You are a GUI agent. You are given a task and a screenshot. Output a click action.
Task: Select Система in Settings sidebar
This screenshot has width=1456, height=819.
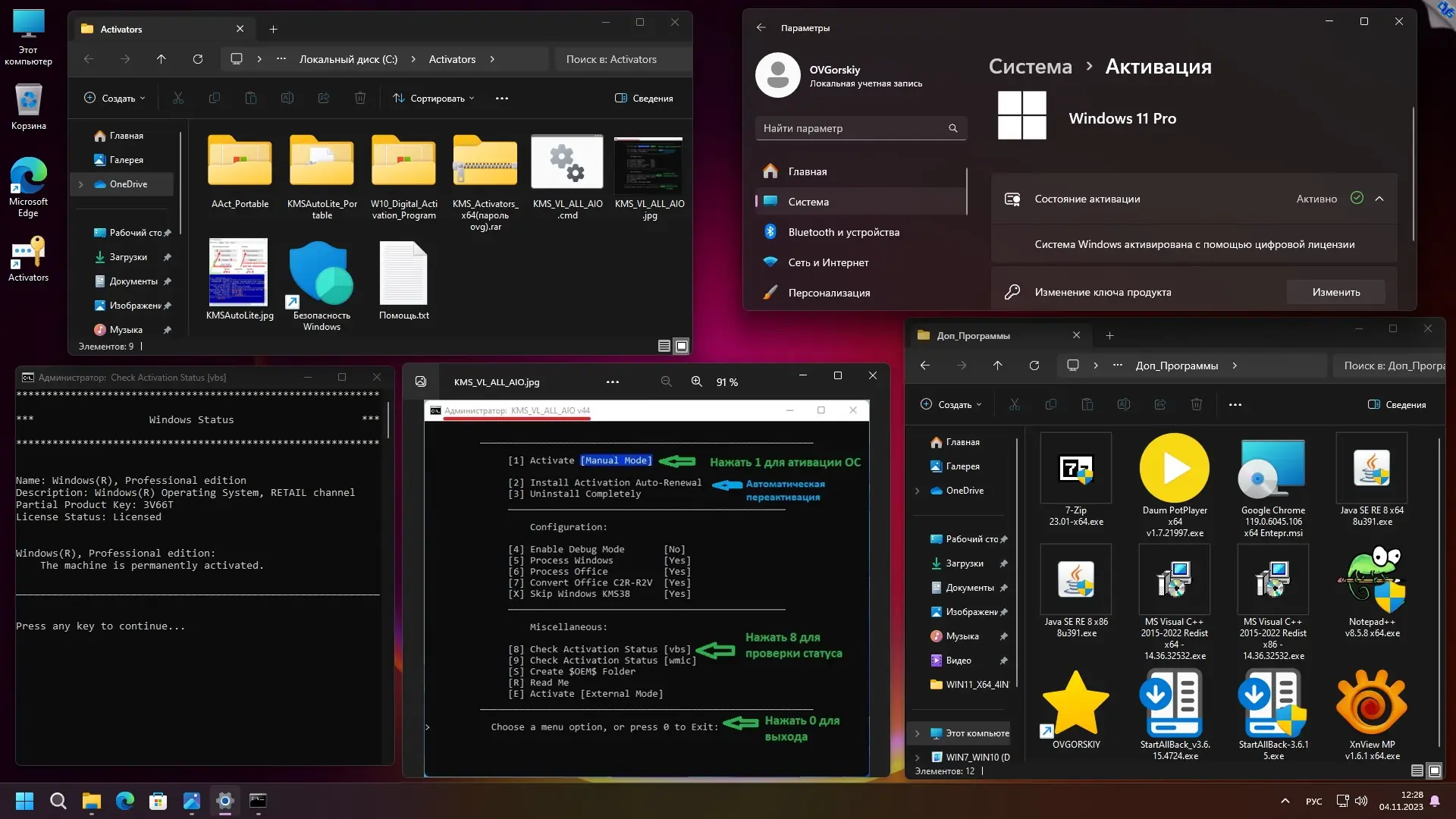pyautogui.click(x=810, y=202)
